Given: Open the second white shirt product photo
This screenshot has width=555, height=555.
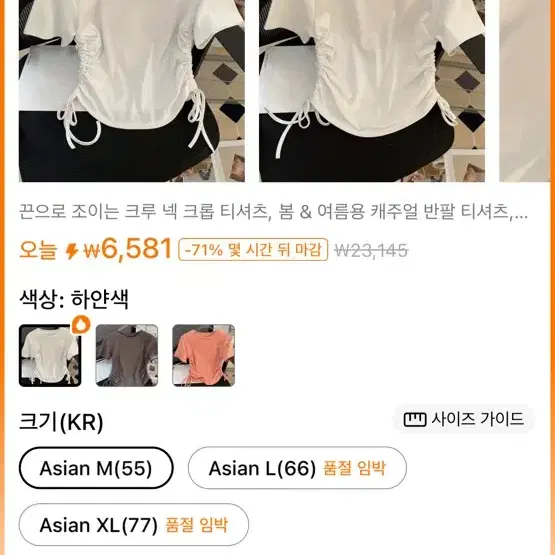Looking at the screenshot, I should [x=372, y=91].
